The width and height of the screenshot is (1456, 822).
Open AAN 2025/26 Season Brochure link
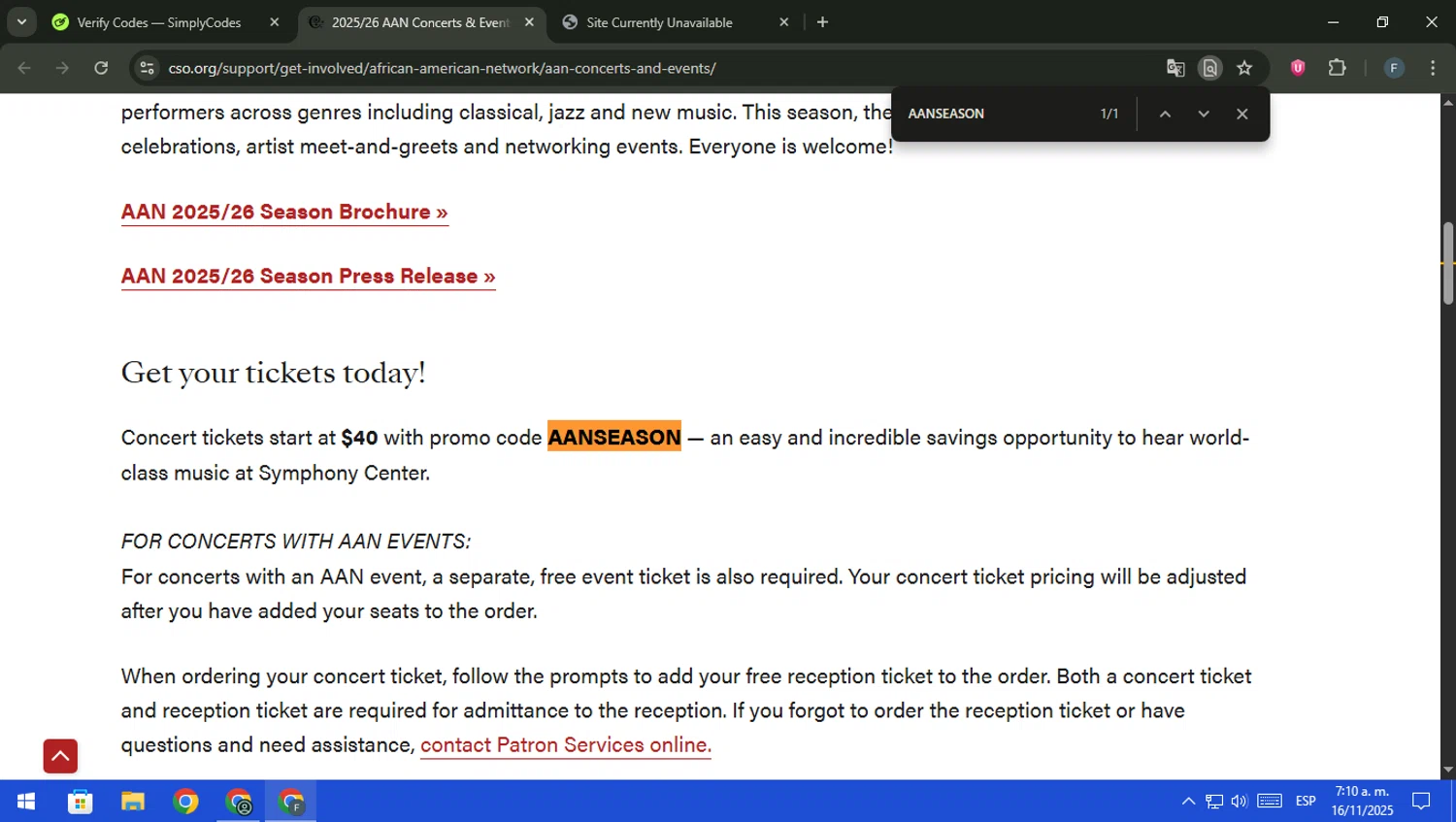[x=284, y=212]
